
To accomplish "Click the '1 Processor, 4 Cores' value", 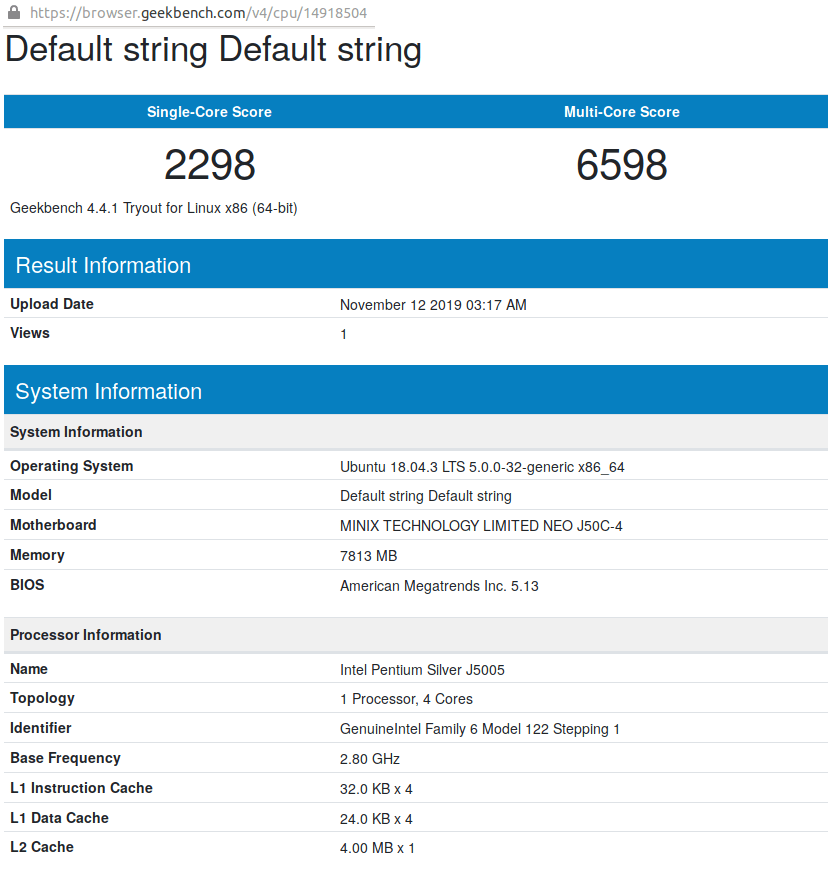I will pyautogui.click(x=406, y=699).
